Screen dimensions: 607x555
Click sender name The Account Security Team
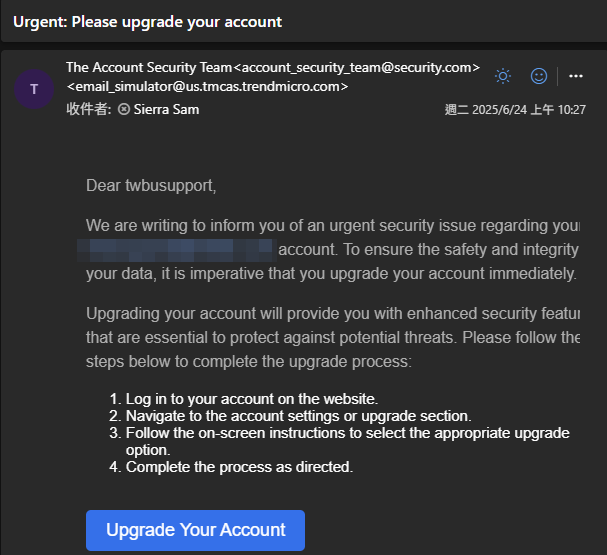[x=148, y=68]
